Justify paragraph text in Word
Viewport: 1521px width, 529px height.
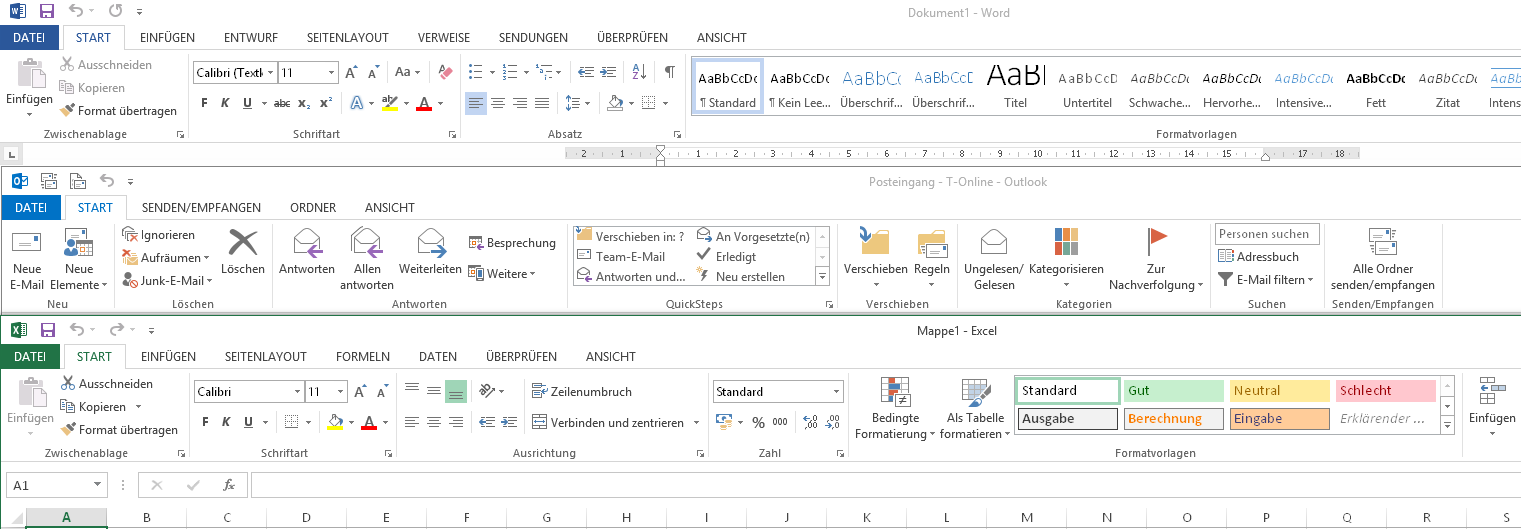tap(542, 103)
